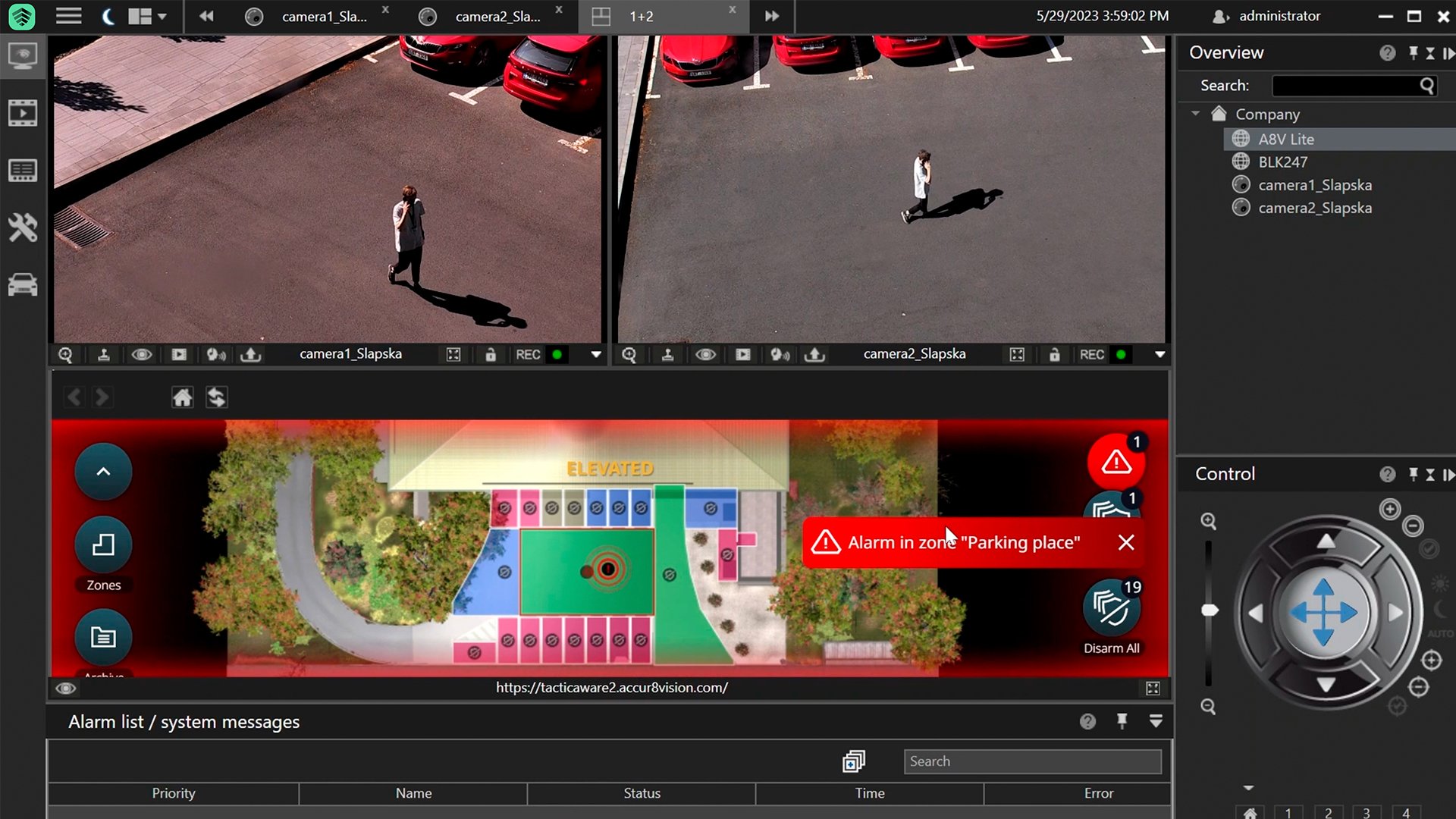The image size is (1456, 819).
Task: Click the PTZ zoom slider handle
Action: click(x=1210, y=610)
